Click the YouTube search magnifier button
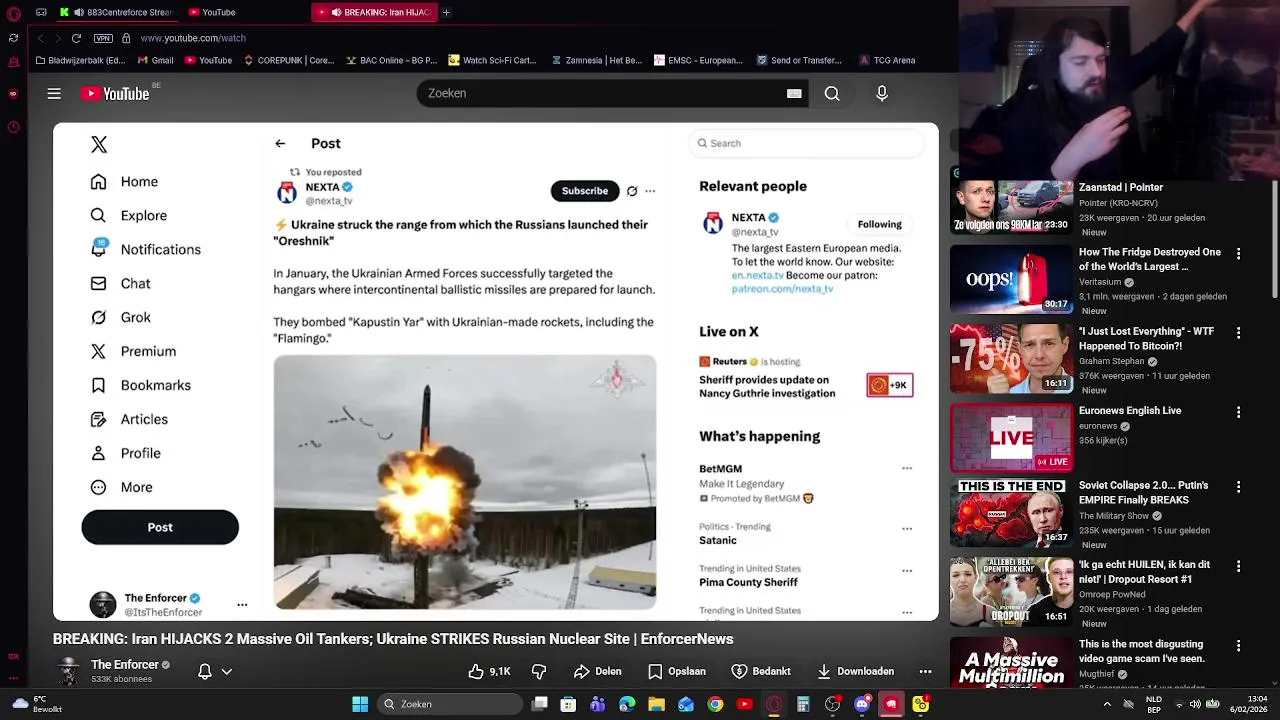This screenshot has height=720, width=1280. (832, 93)
